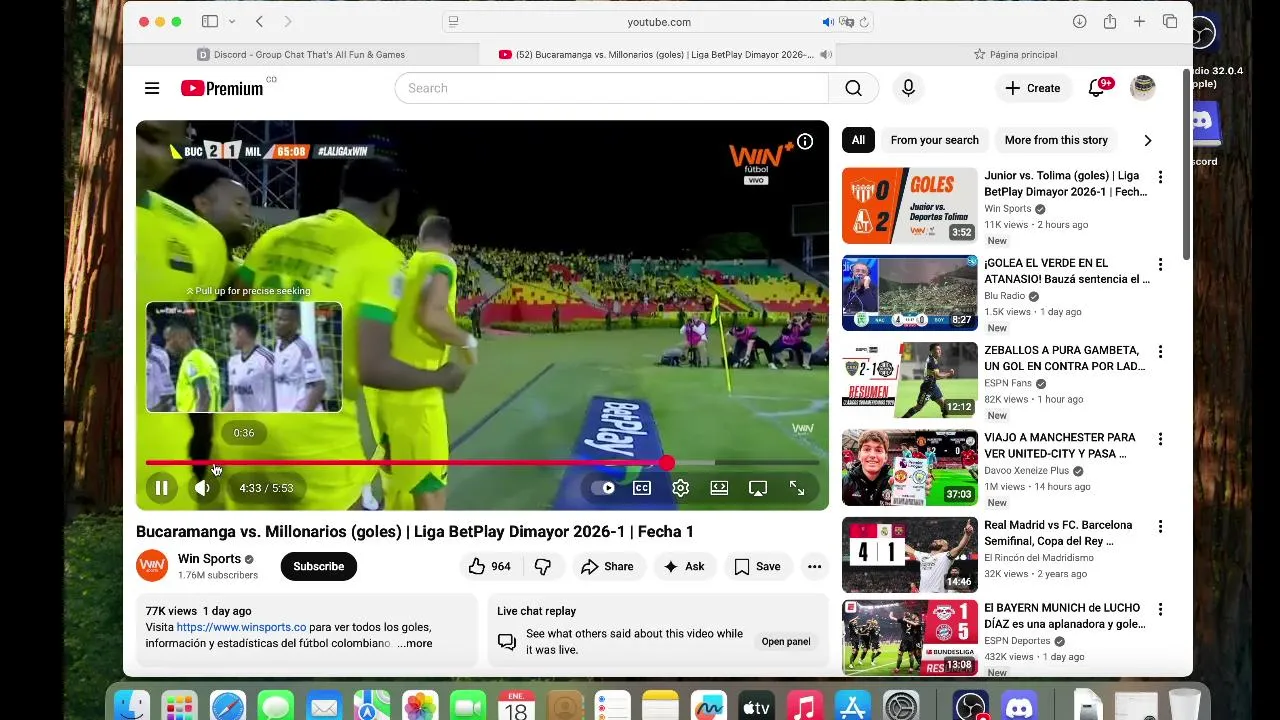
Task: Open Safari tab group dropdown chevron
Action: (232, 22)
